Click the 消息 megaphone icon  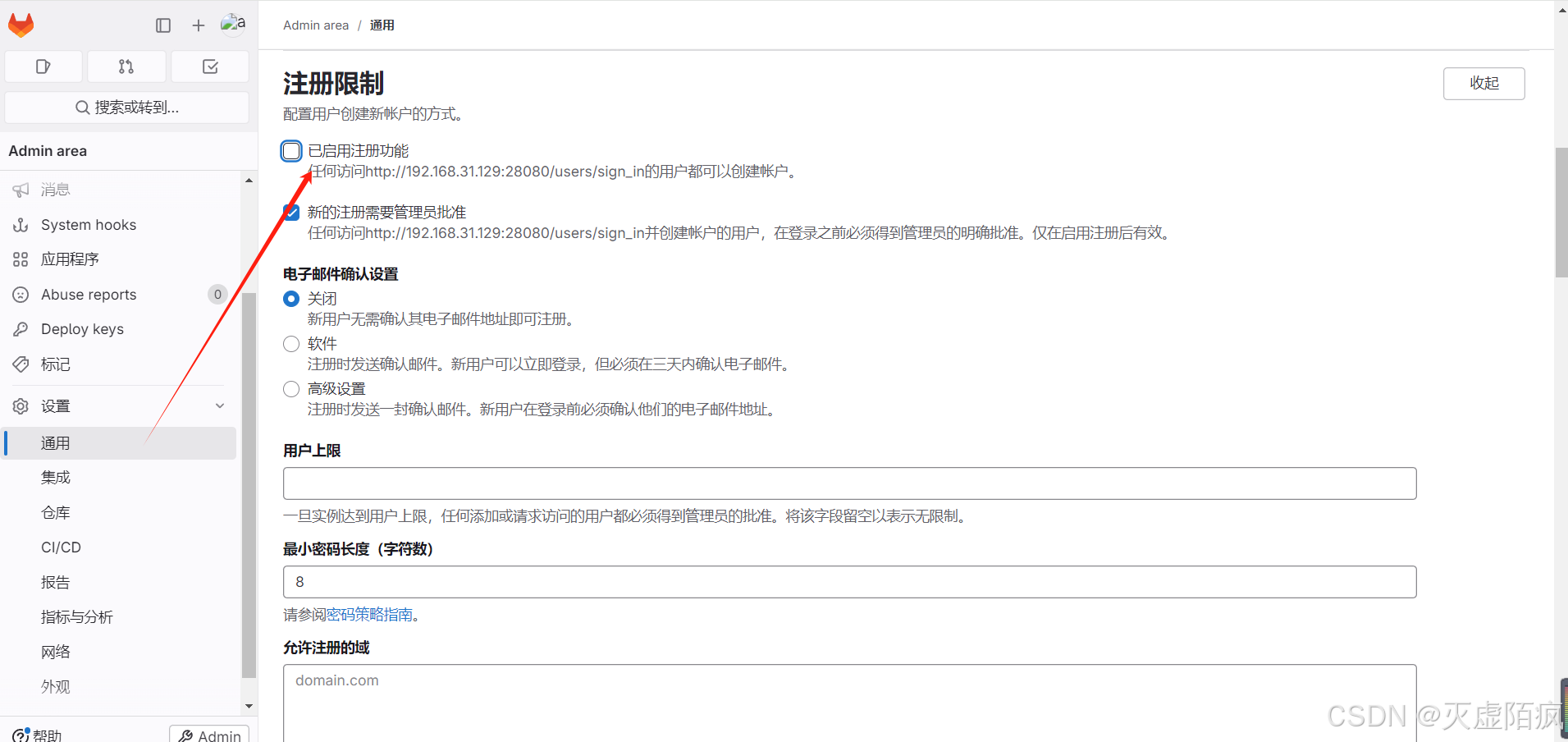(x=21, y=190)
